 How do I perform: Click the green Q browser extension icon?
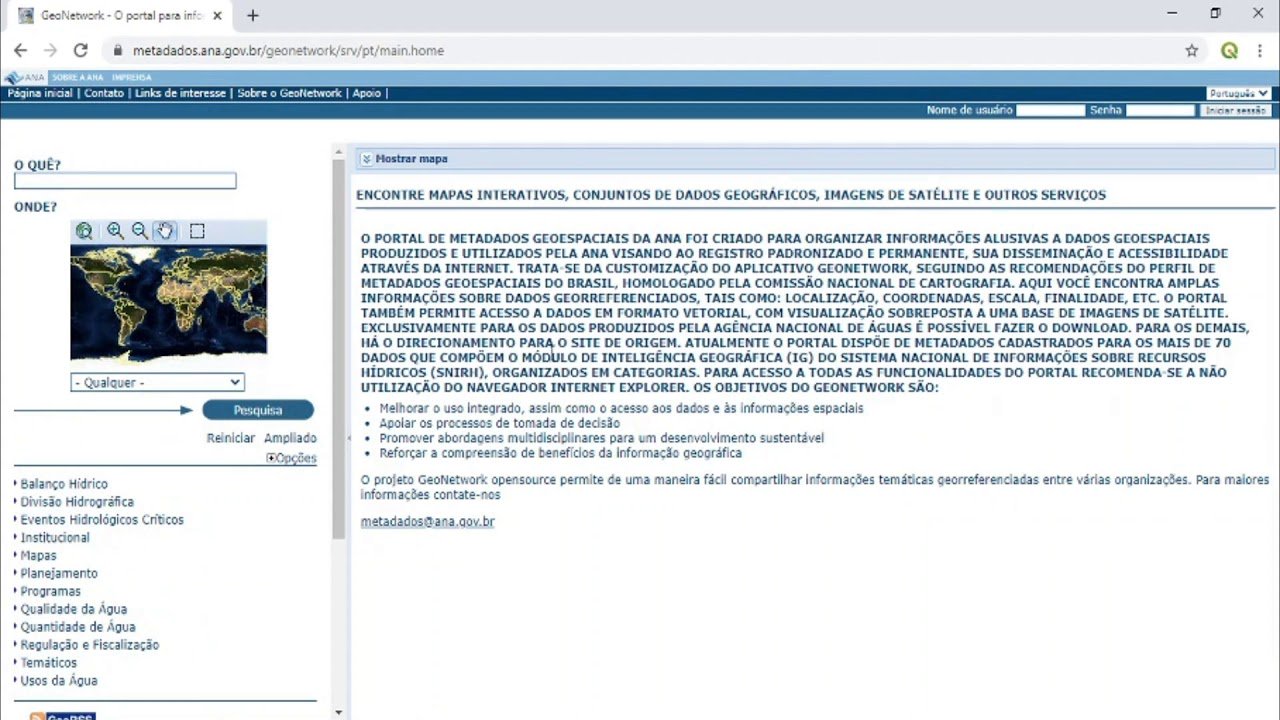point(1229,51)
